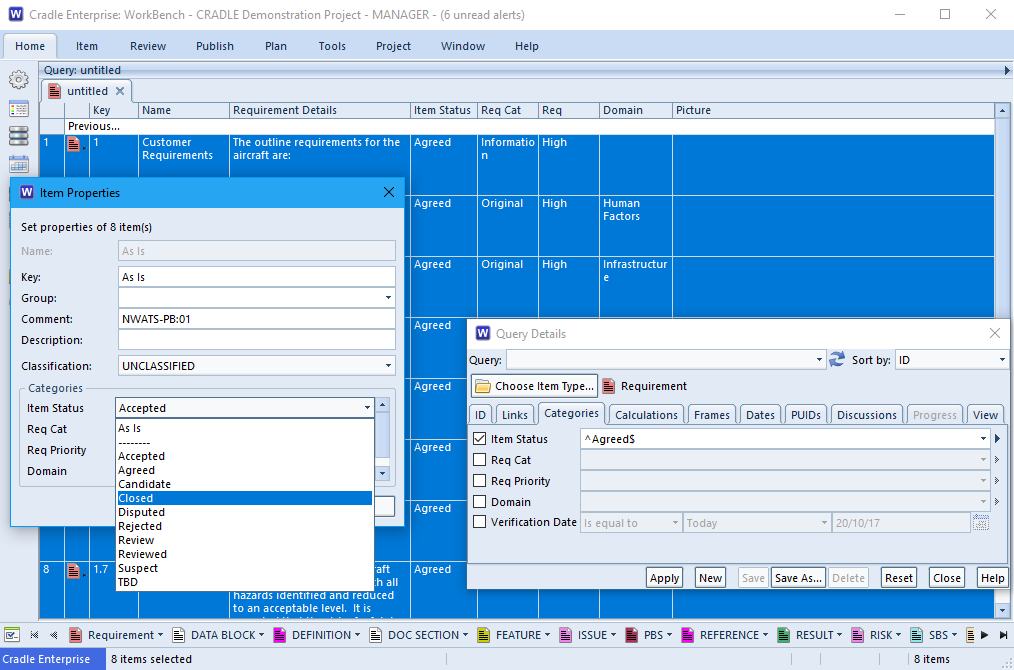Open the DOC SECTION item type in bottom bar
Viewport: 1014px width, 670px height.
click(x=418, y=635)
